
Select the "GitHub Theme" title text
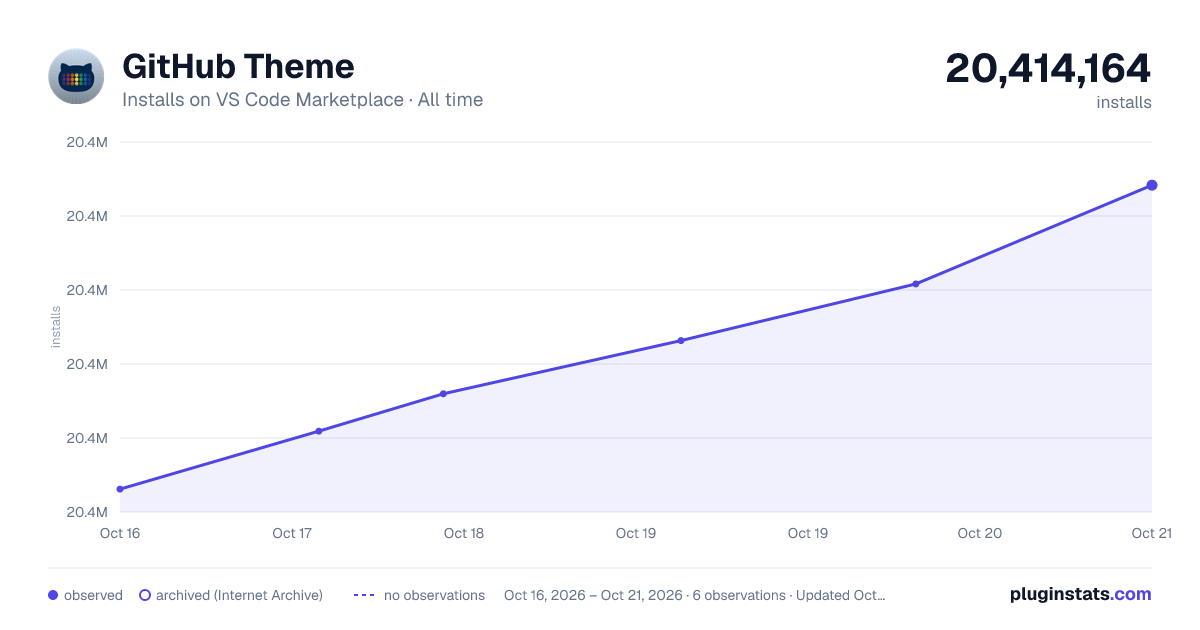[x=238, y=66]
